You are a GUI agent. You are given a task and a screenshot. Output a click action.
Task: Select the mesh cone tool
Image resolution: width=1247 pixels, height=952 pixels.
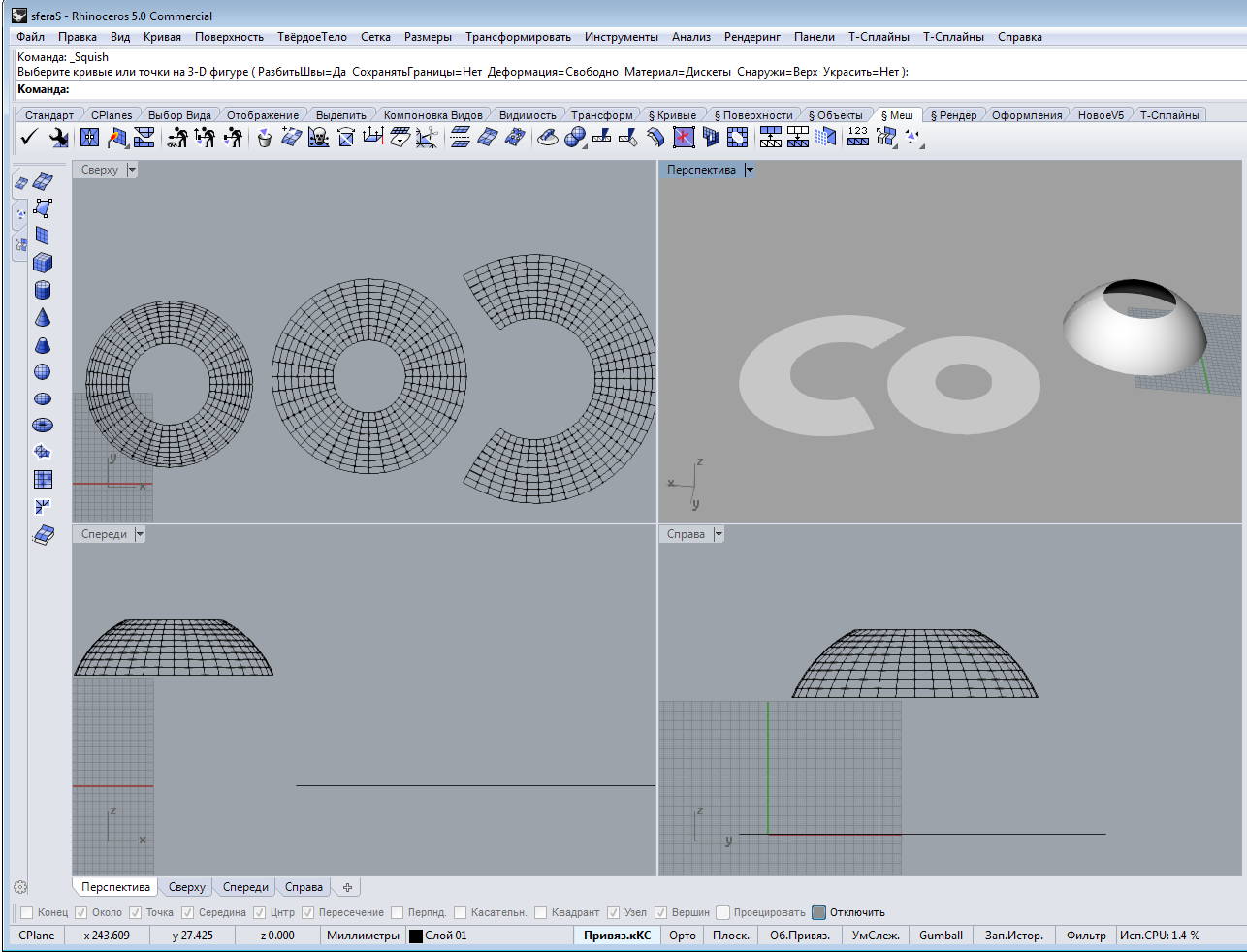click(43, 317)
